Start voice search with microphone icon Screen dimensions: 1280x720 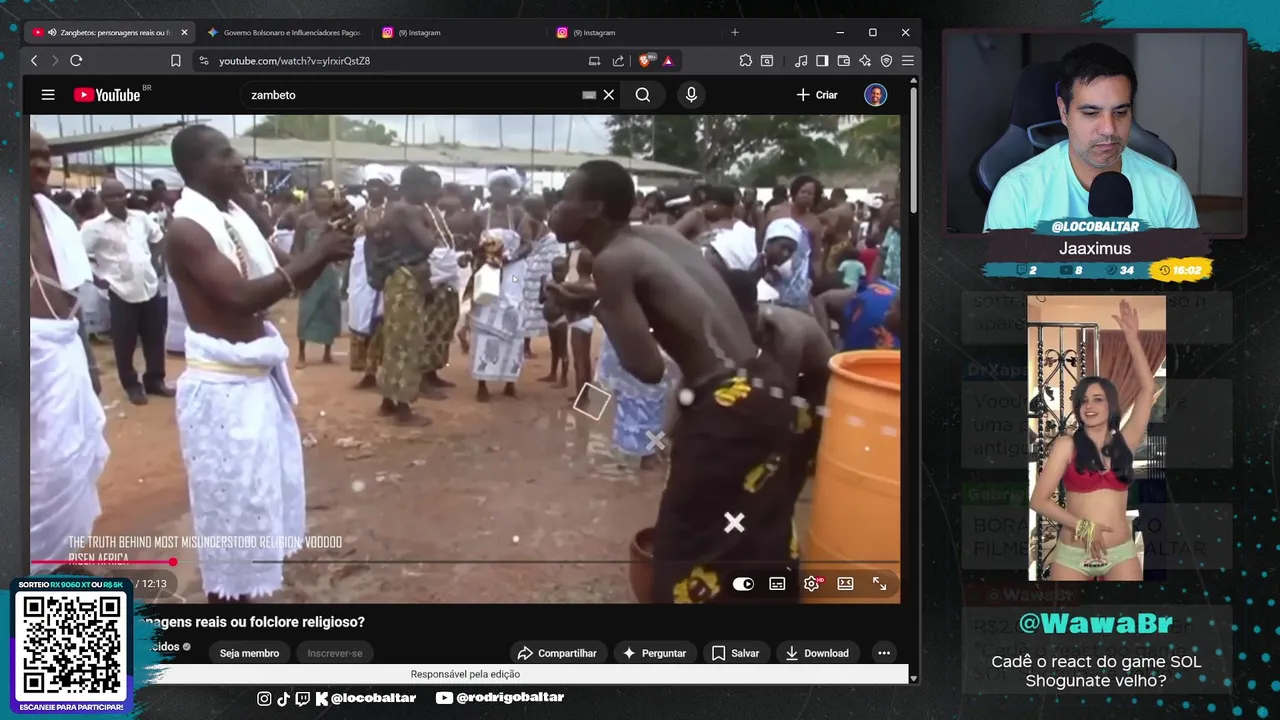pyautogui.click(x=691, y=95)
